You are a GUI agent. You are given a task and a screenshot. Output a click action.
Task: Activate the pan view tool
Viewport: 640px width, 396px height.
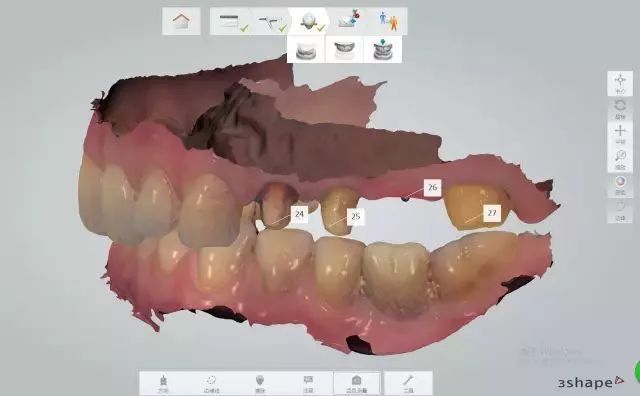pos(620,134)
